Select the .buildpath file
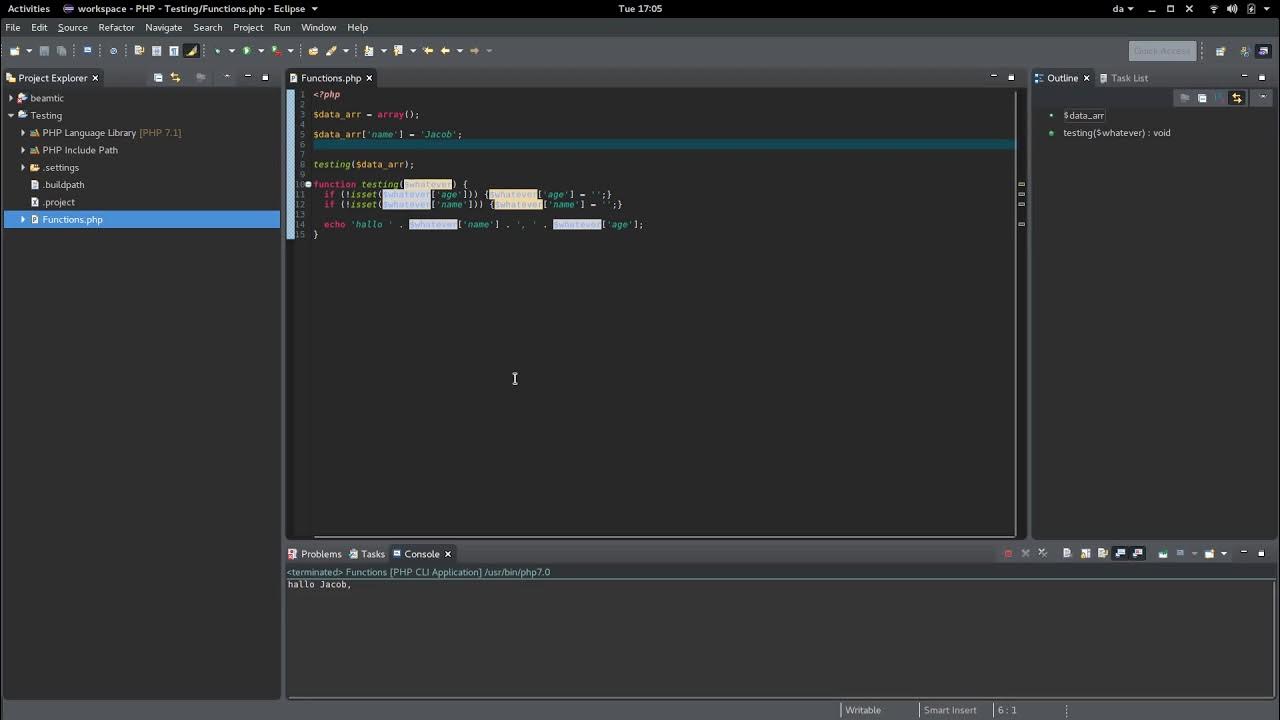This screenshot has height=720, width=1280. [63, 185]
